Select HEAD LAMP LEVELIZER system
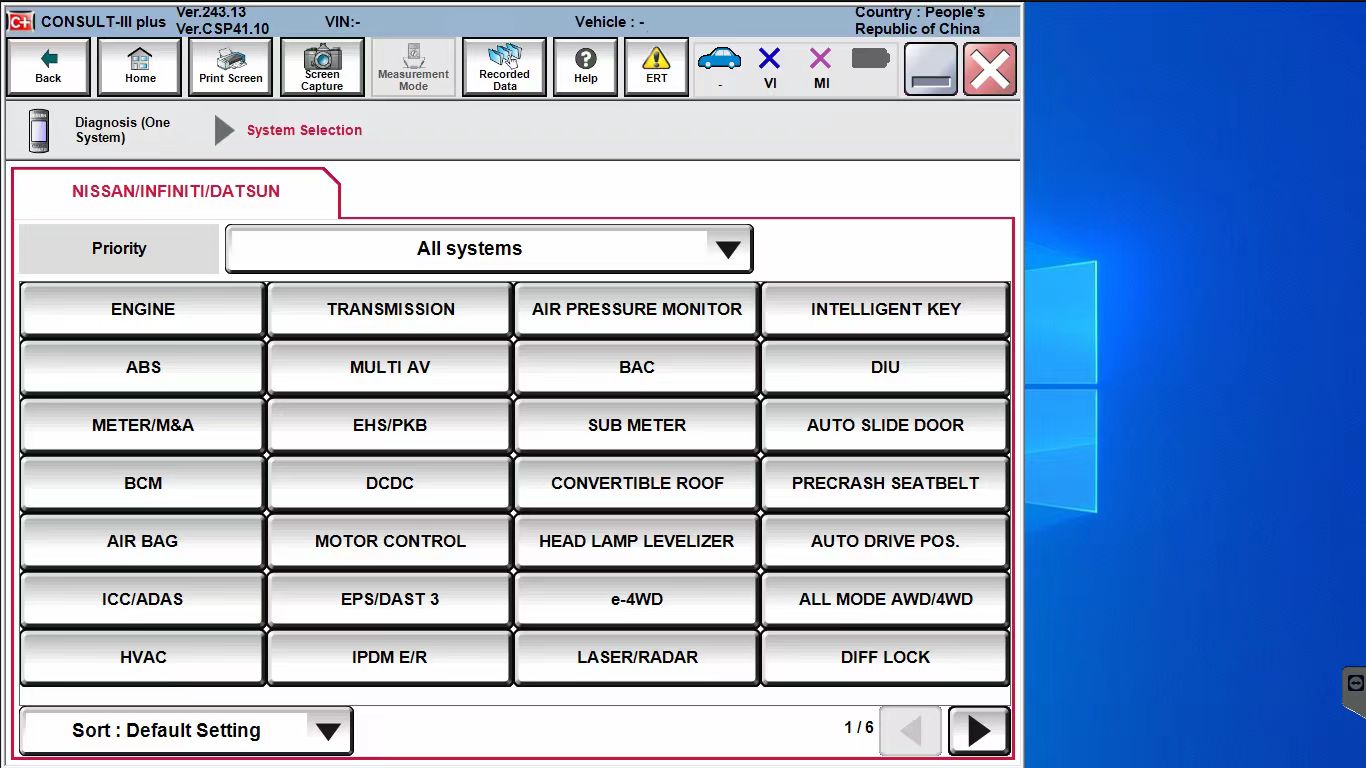Screen dimensions: 1366x768 (637, 541)
